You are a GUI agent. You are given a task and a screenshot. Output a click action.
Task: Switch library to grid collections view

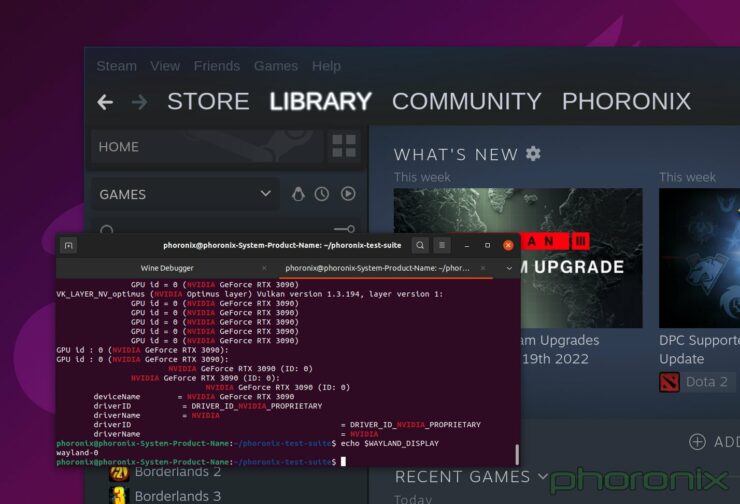coord(344,146)
